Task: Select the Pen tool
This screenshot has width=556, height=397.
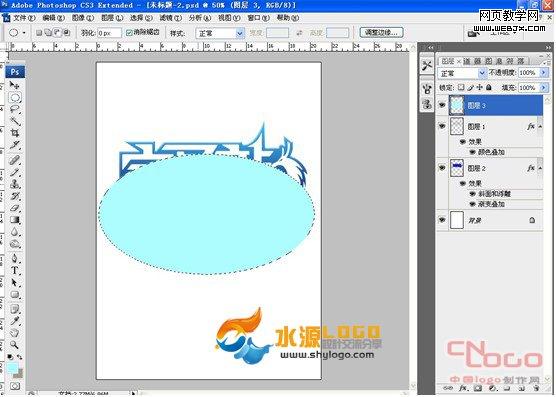Action: tap(15, 258)
